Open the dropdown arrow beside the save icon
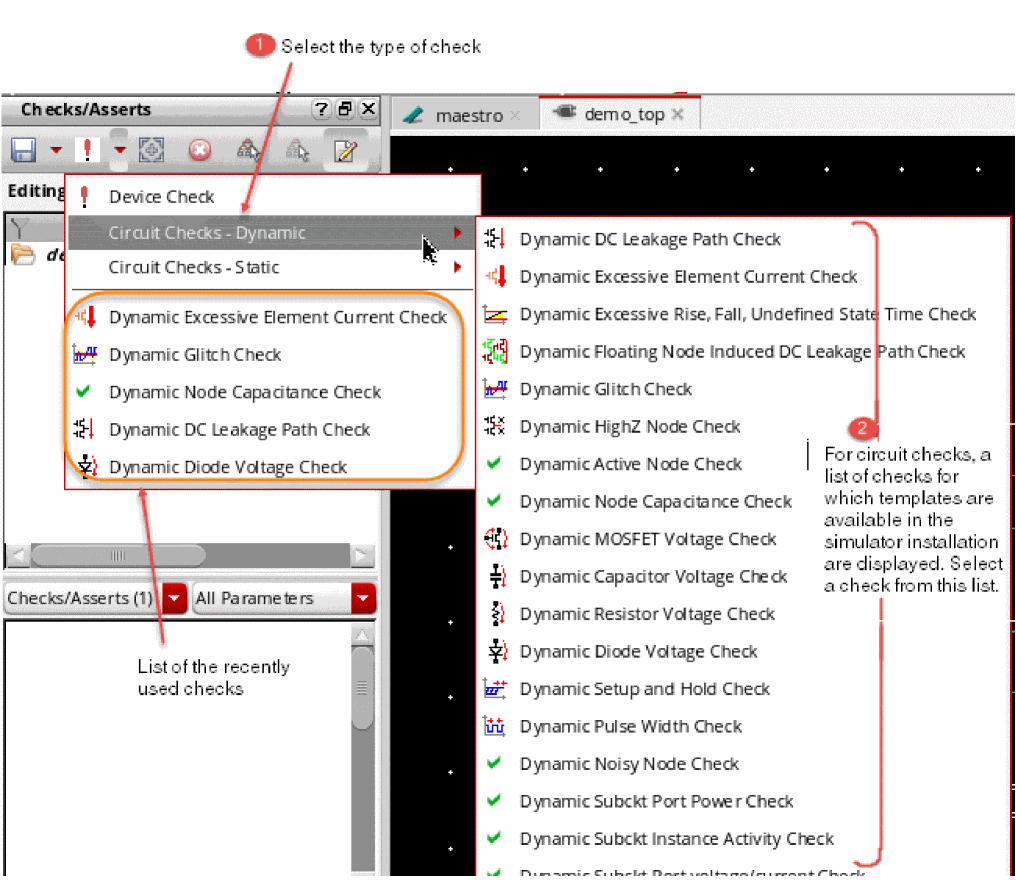This screenshot has height=880, width=1016. coord(56,150)
